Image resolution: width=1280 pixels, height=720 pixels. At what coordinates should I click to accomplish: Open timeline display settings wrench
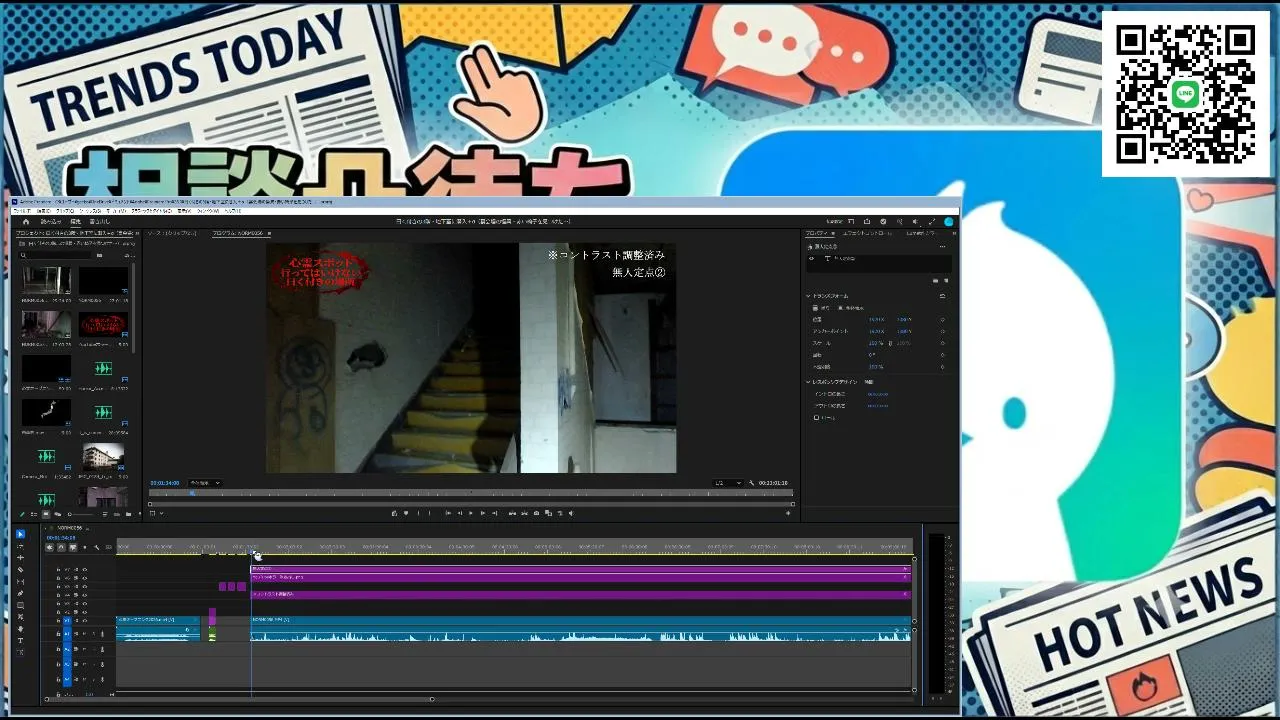[97, 547]
